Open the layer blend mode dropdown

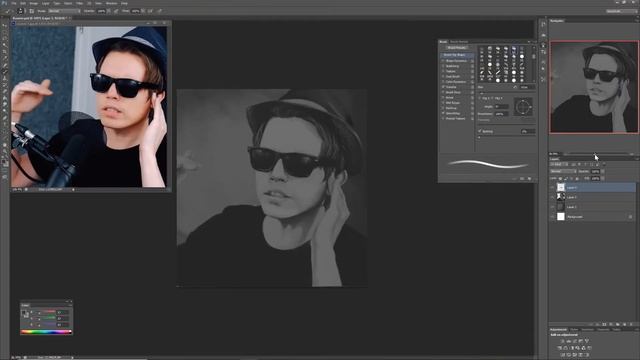[563, 171]
